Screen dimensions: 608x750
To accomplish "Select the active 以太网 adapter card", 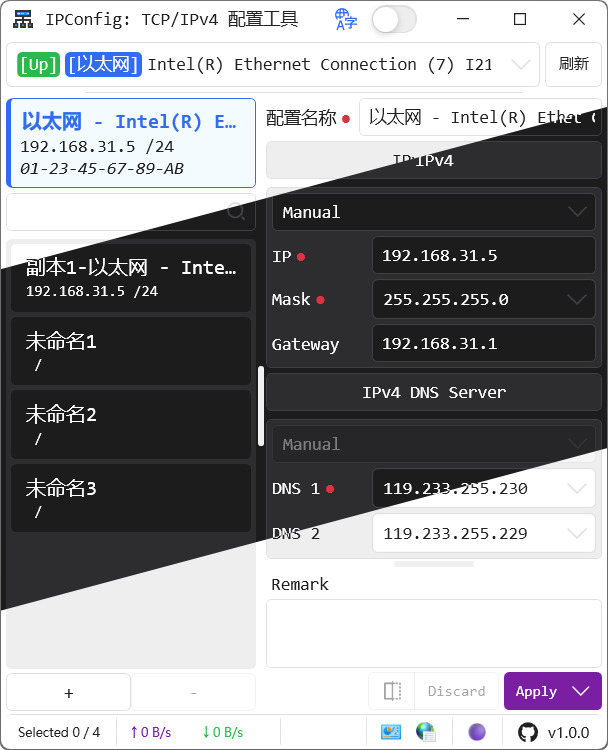I will [x=131, y=143].
